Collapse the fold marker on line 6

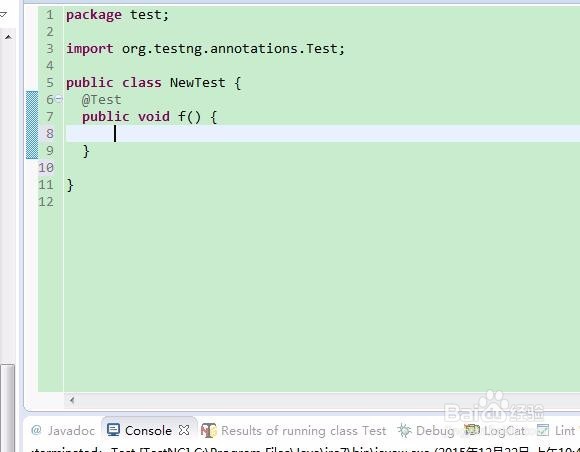click(x=59, y=99)
